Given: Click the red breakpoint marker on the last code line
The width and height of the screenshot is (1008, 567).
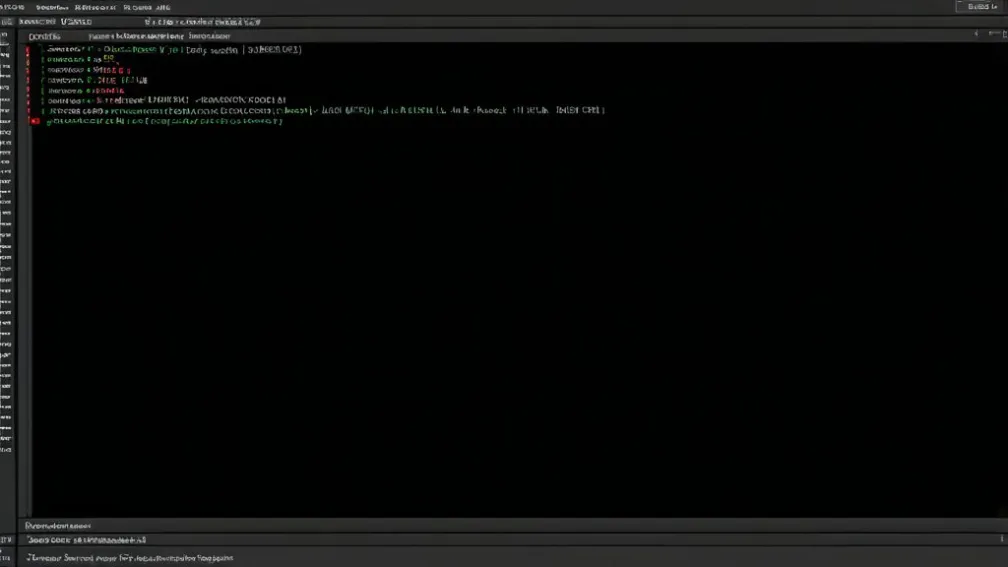Looking at the screenshot, I should (x=34, y=121).
